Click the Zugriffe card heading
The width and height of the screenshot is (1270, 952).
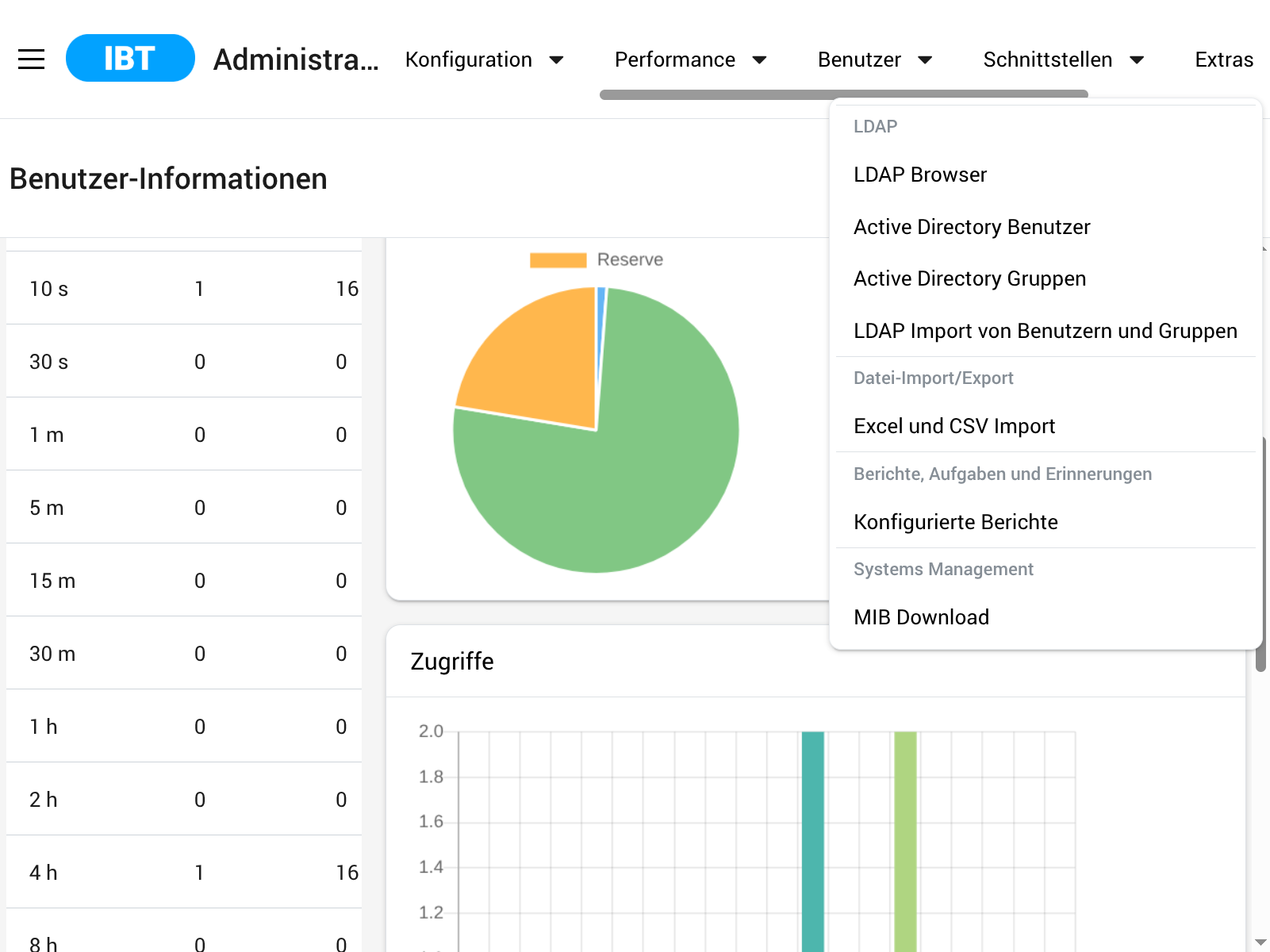click(452, 662)
